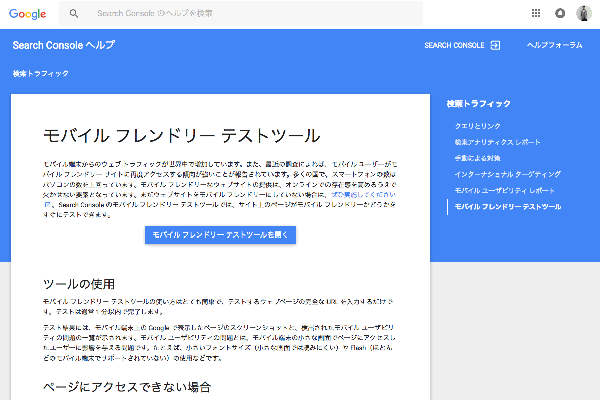Click the search magnifier icon
This screenshot has height=400, width=600.
pyautogui.click(x=74, y=14)
